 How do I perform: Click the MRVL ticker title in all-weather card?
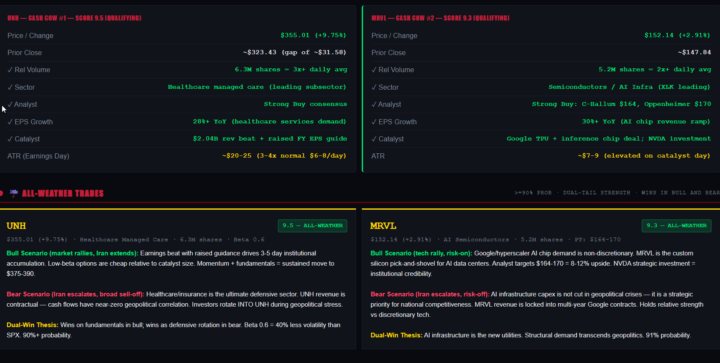(x=383, y=226)
